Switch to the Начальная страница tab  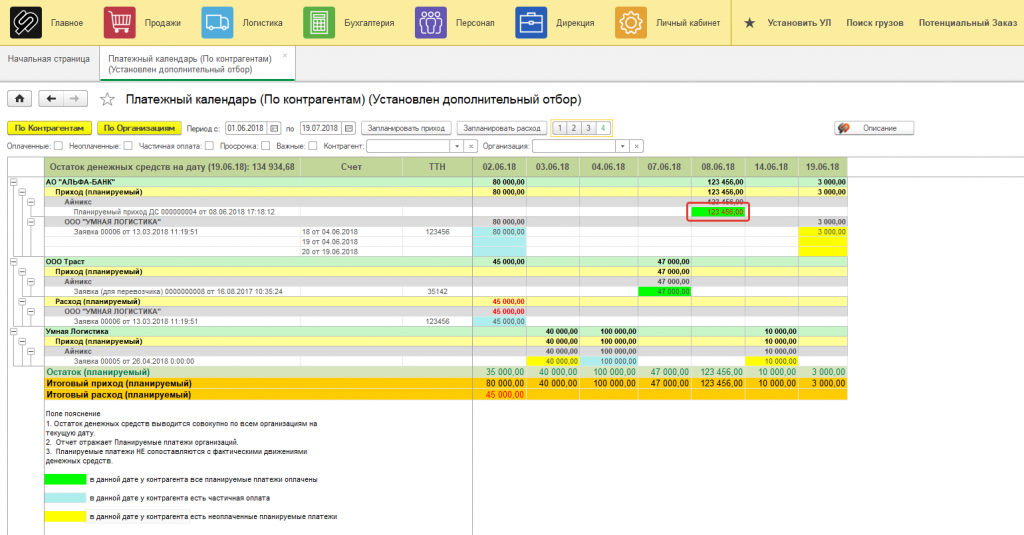49,59
